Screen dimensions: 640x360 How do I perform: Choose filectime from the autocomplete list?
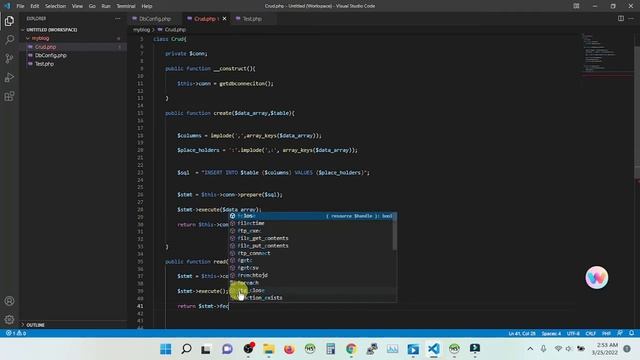(312, 223)
